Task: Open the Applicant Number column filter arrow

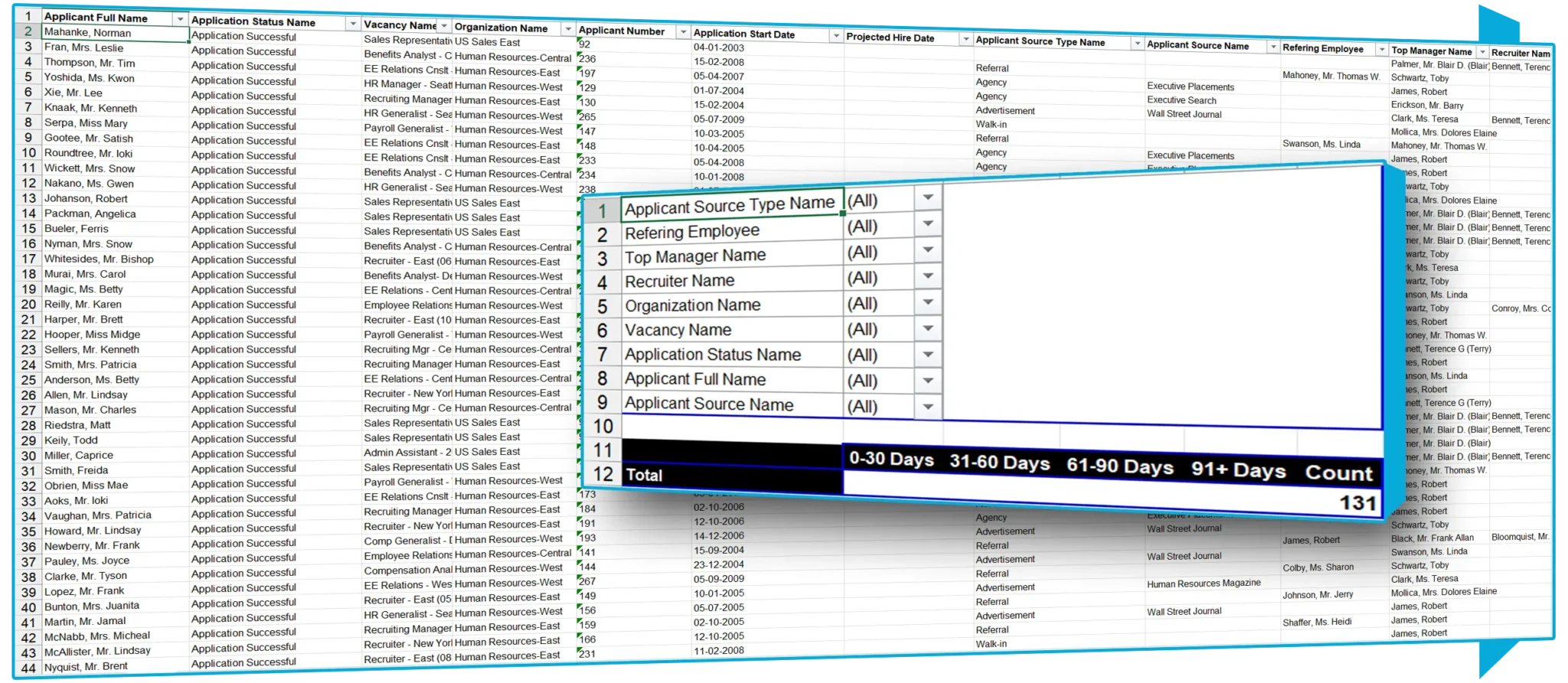Action: (683, 32)
